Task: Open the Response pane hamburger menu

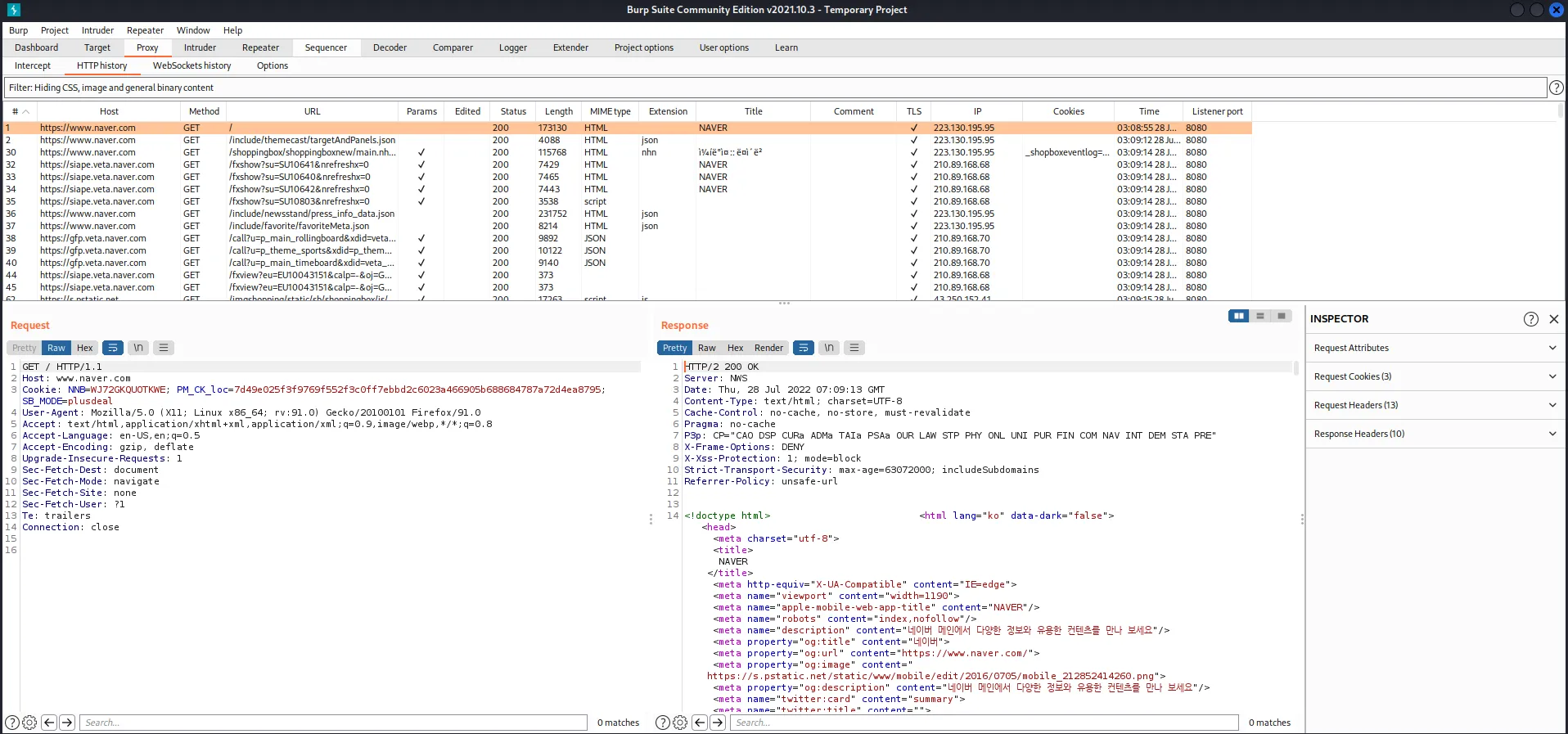Action: [854, 348]
